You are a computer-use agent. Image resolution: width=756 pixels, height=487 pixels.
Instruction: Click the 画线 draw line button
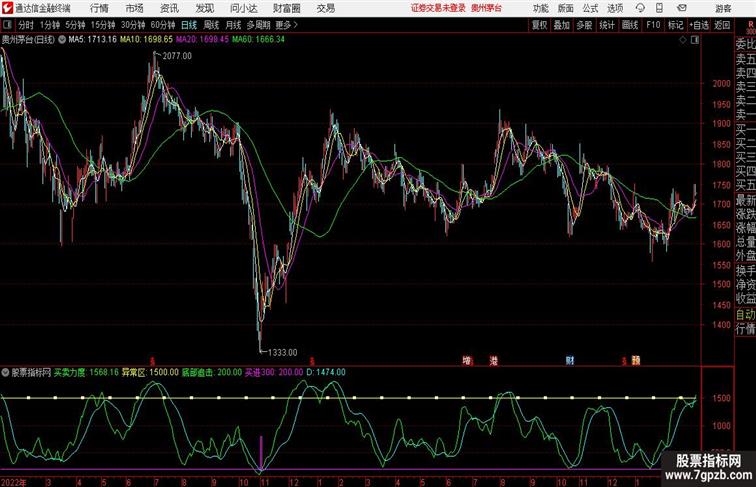pos(630,25)
